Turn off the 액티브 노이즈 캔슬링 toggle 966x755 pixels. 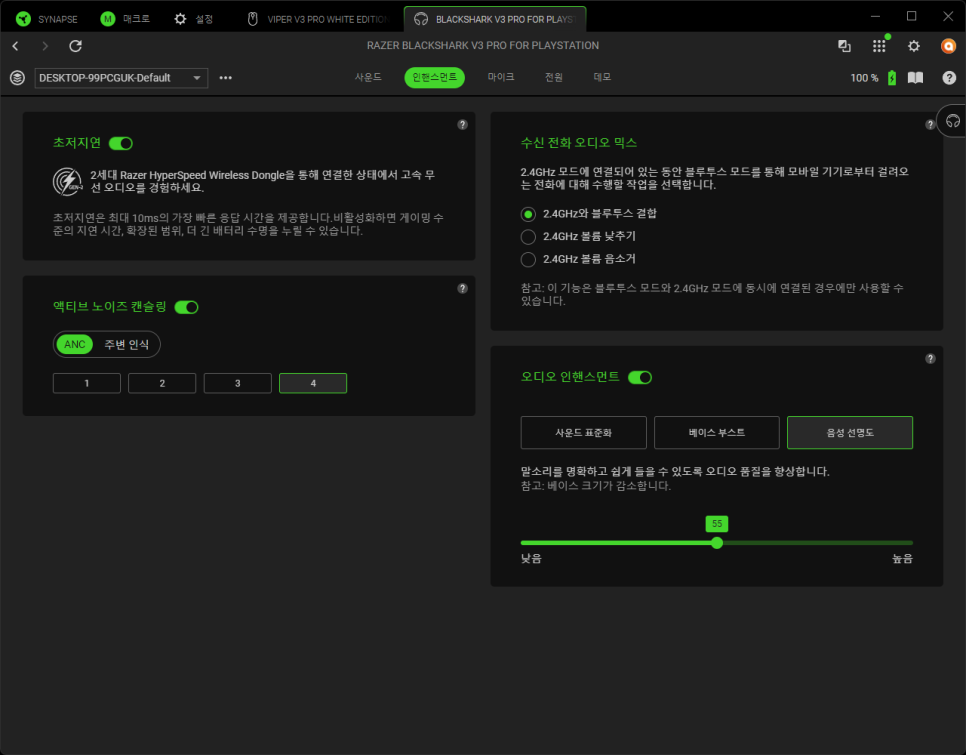pyautogui.click(x=186, y=307)
